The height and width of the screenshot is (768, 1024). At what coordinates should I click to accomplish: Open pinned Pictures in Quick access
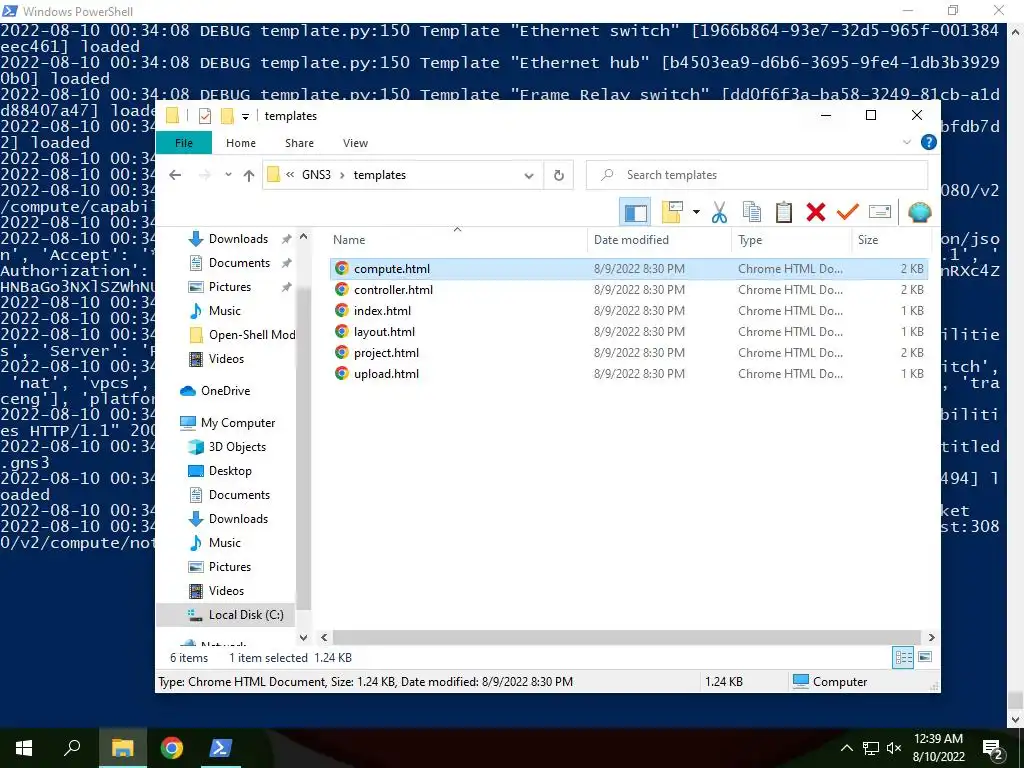click(229, 287)
